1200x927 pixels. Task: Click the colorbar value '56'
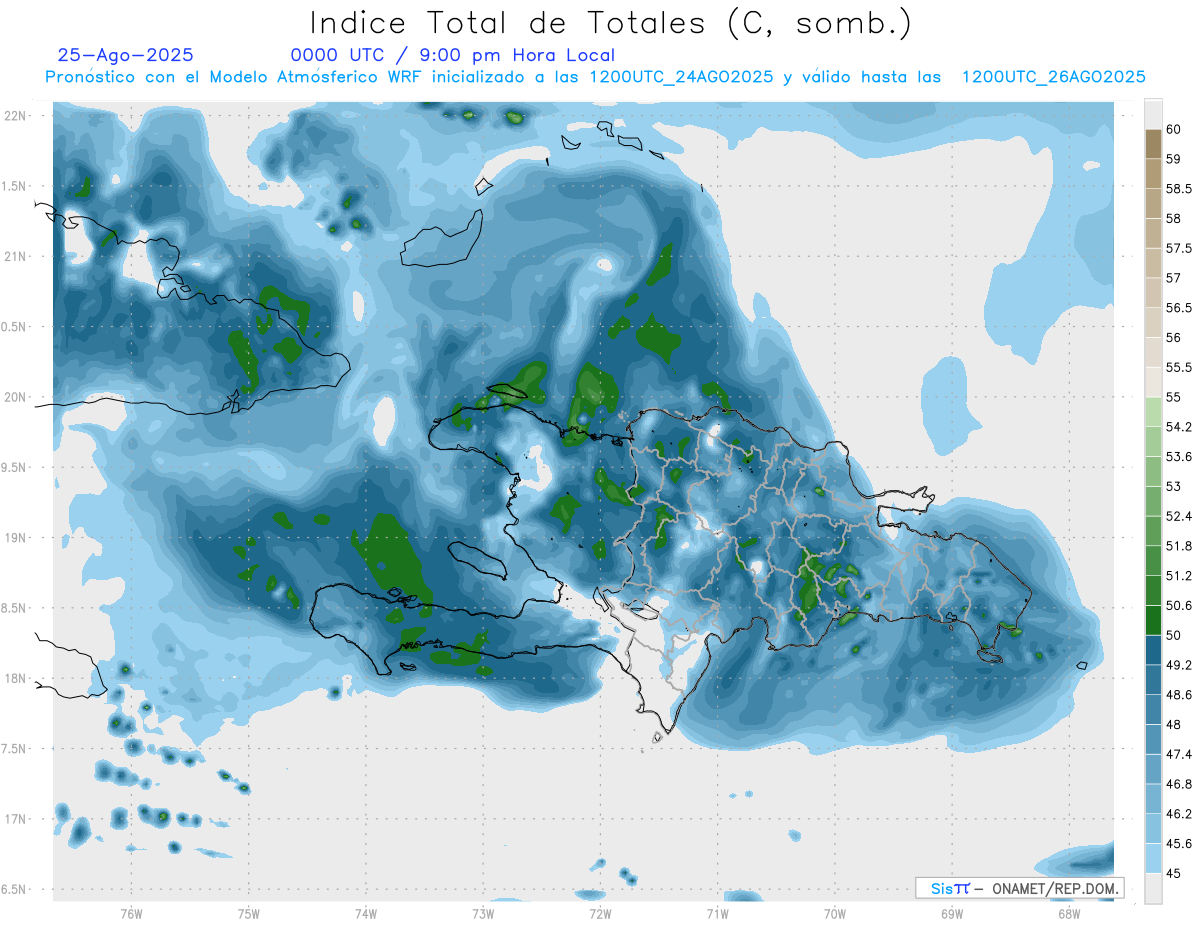(x=1174, y=337)
